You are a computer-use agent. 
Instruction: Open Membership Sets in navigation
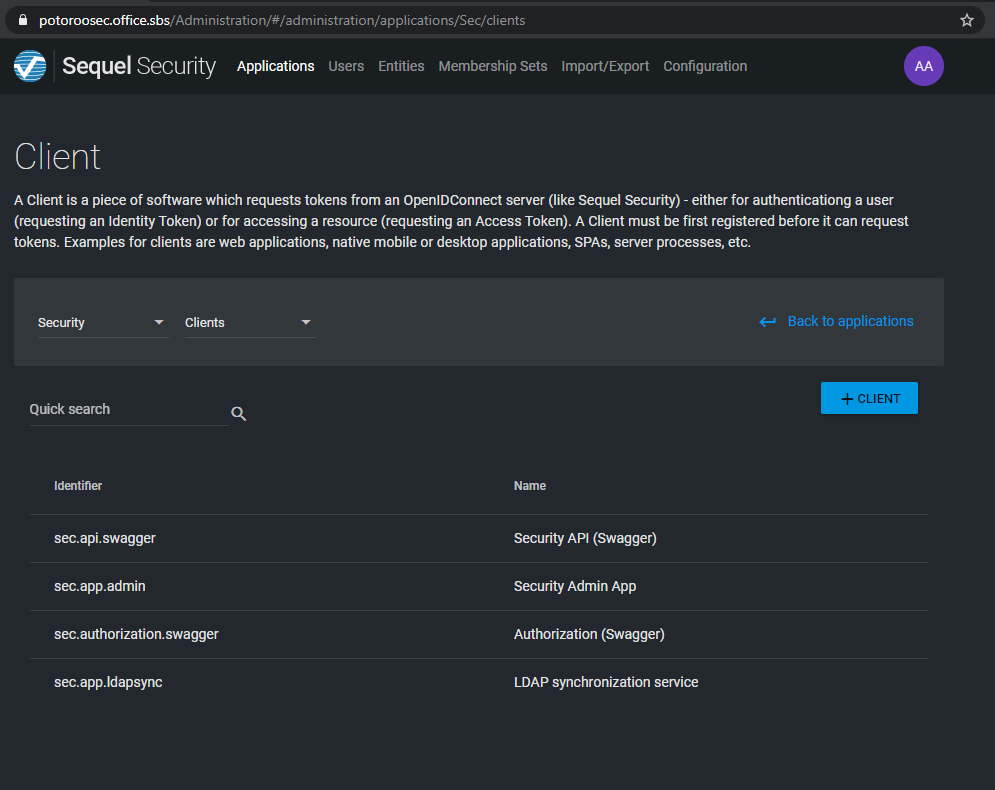click(492, 66)
